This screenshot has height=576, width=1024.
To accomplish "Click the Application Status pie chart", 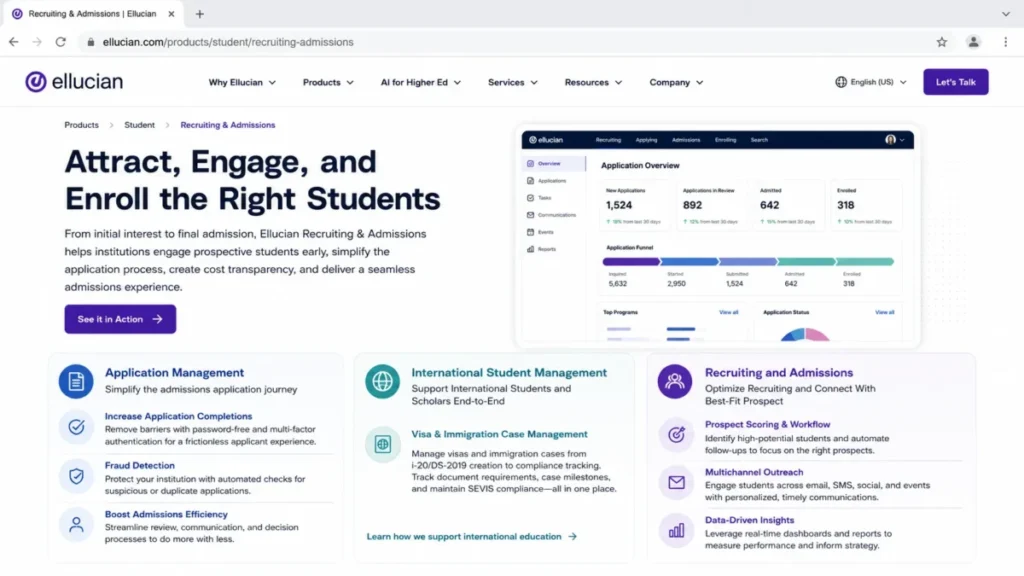I will (x=805, y=335).
